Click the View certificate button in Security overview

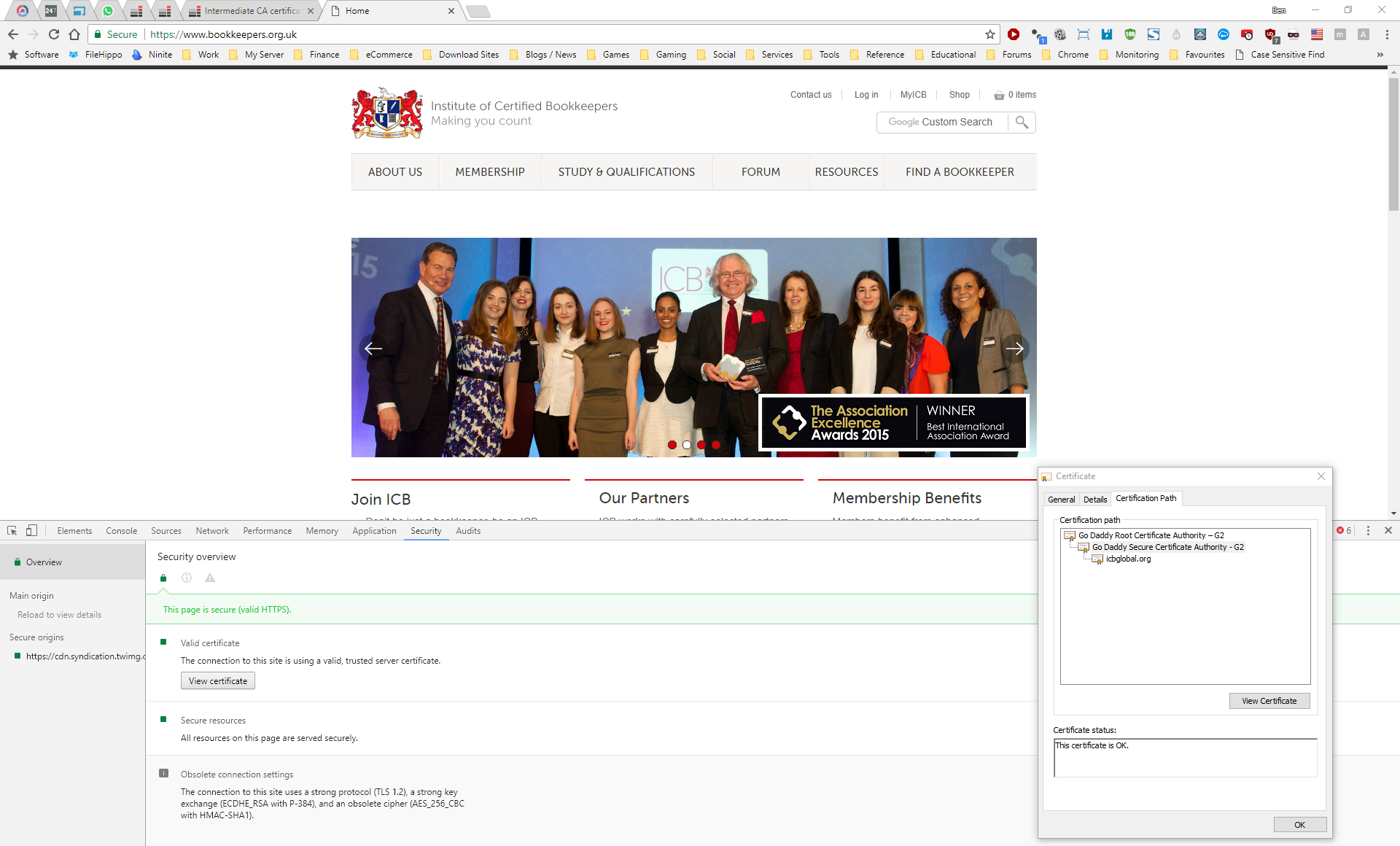pyautogui.click(x=218, y=681)
